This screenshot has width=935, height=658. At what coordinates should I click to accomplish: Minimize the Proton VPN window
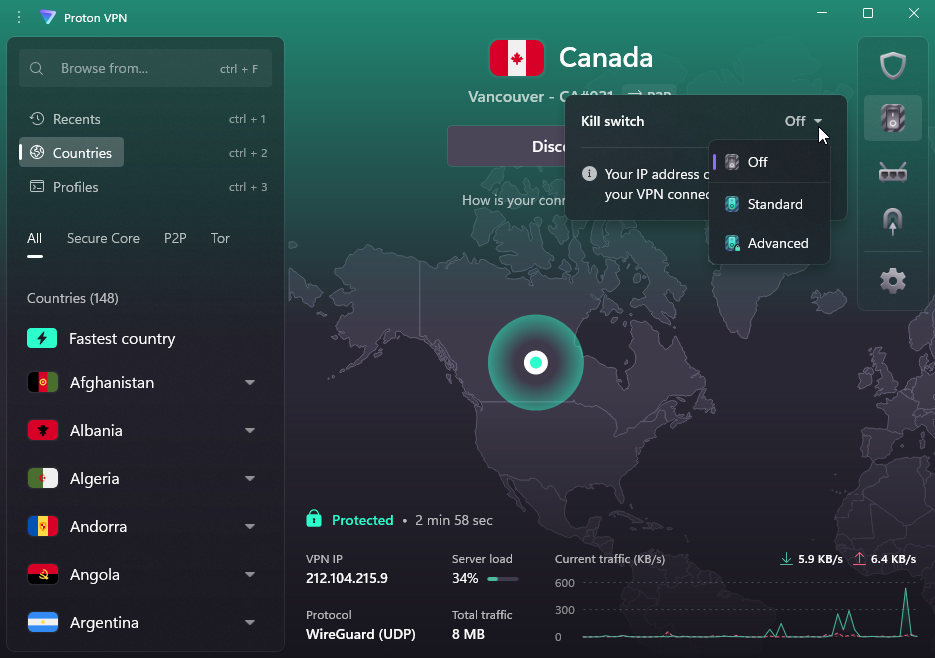tap(822, 13)
